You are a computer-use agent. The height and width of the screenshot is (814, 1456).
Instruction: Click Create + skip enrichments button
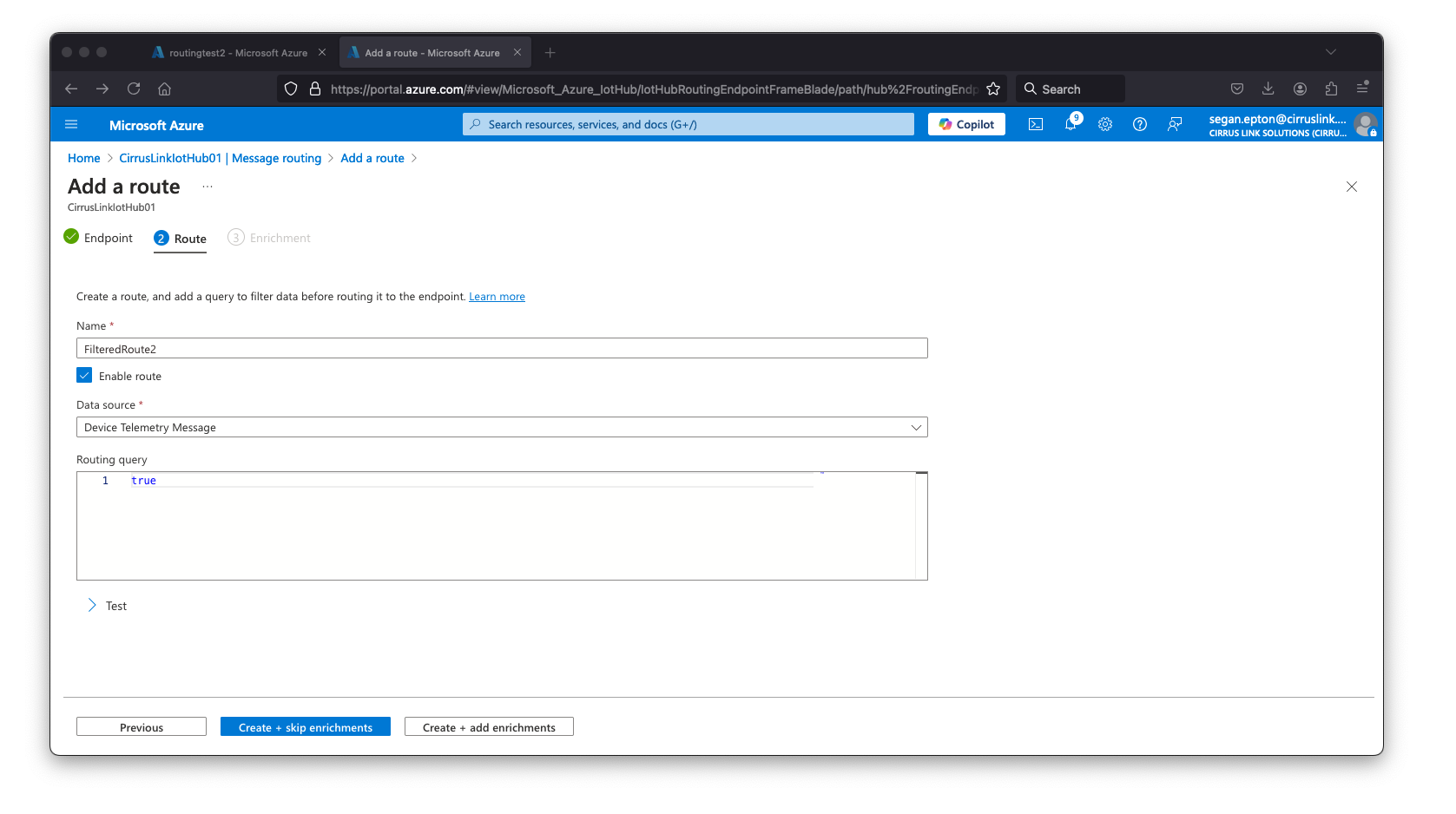click(x=305, y=727)
